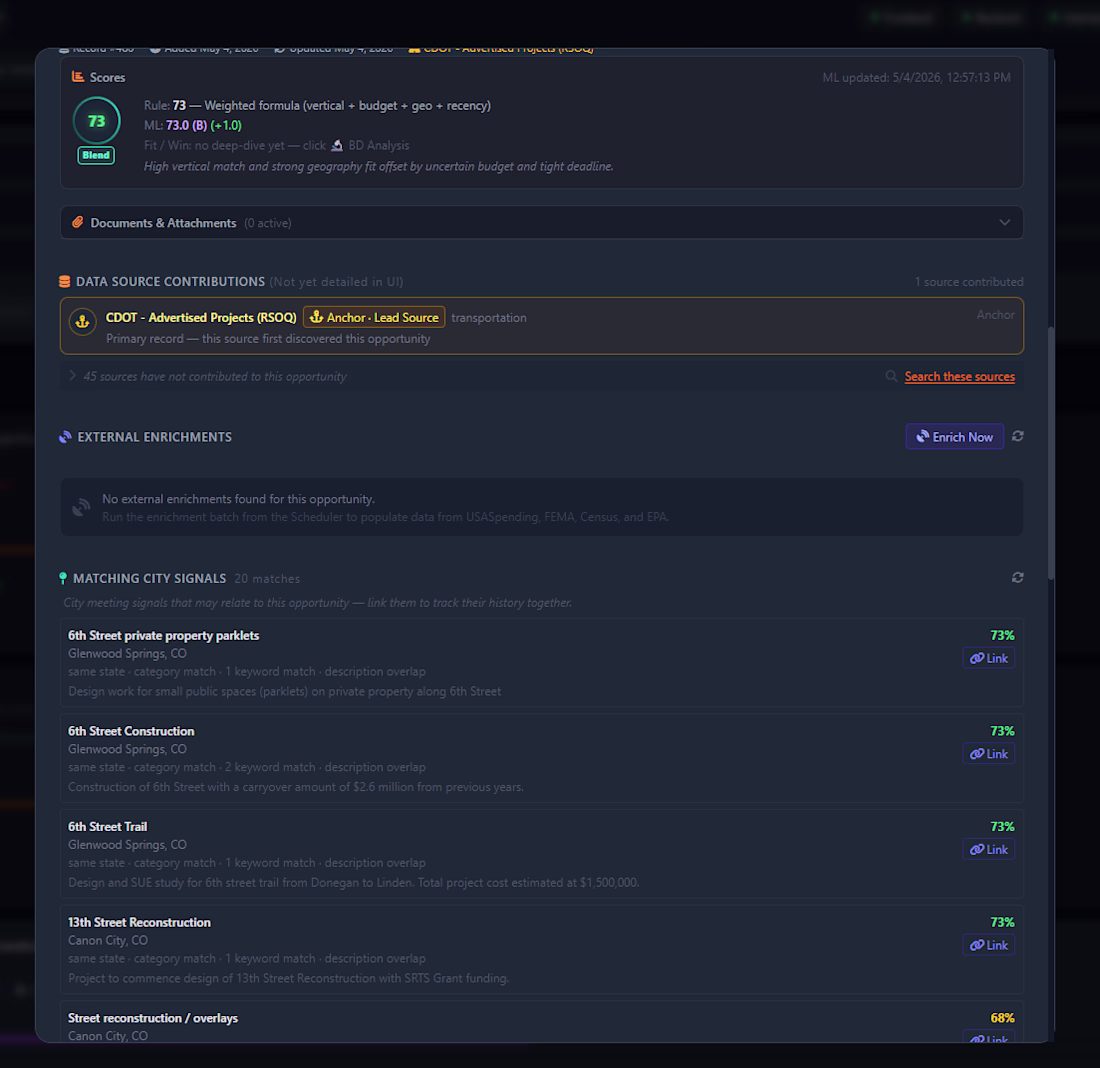
Task: Click the Data Source Contributions database icon
Action: (65, 281)
